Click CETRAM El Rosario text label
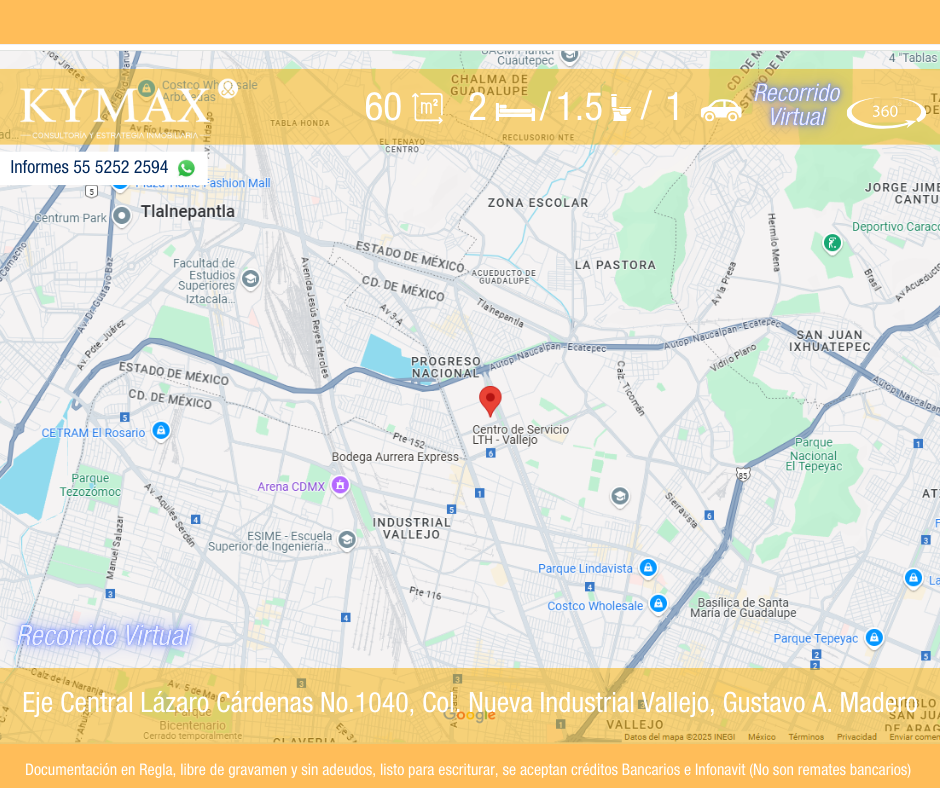This screenshot has width=940, height=788. tap(94, 433)
